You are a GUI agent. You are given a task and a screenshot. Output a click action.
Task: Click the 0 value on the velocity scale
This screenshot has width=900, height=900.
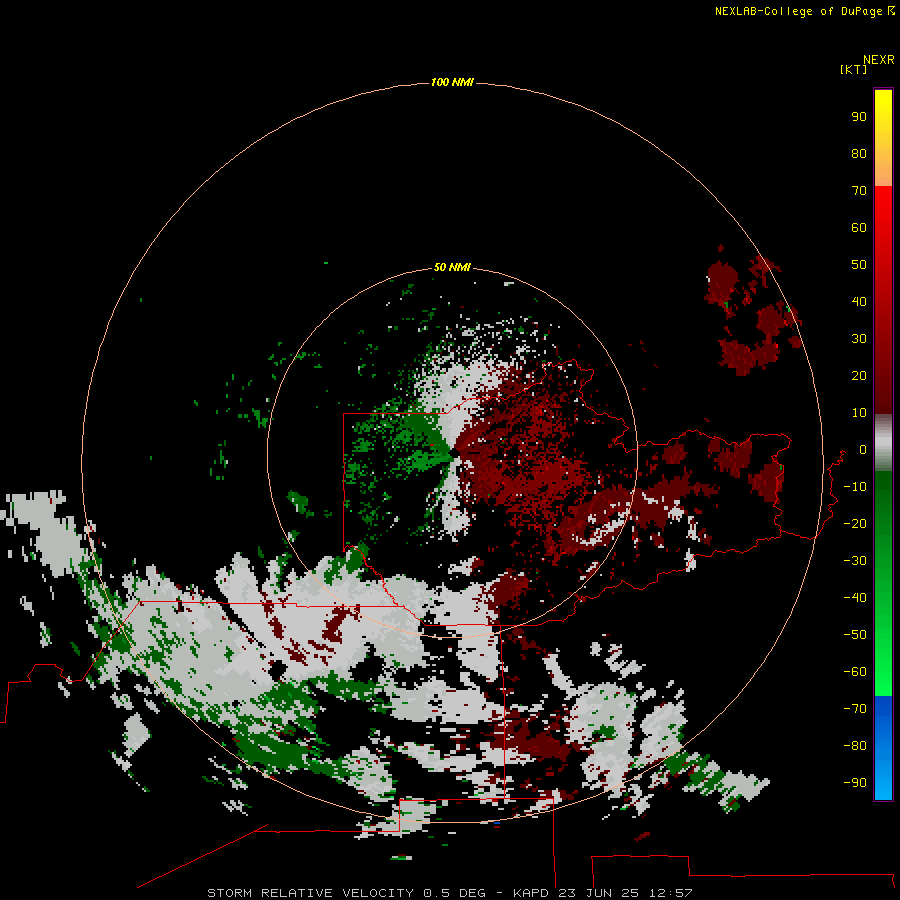863,449
